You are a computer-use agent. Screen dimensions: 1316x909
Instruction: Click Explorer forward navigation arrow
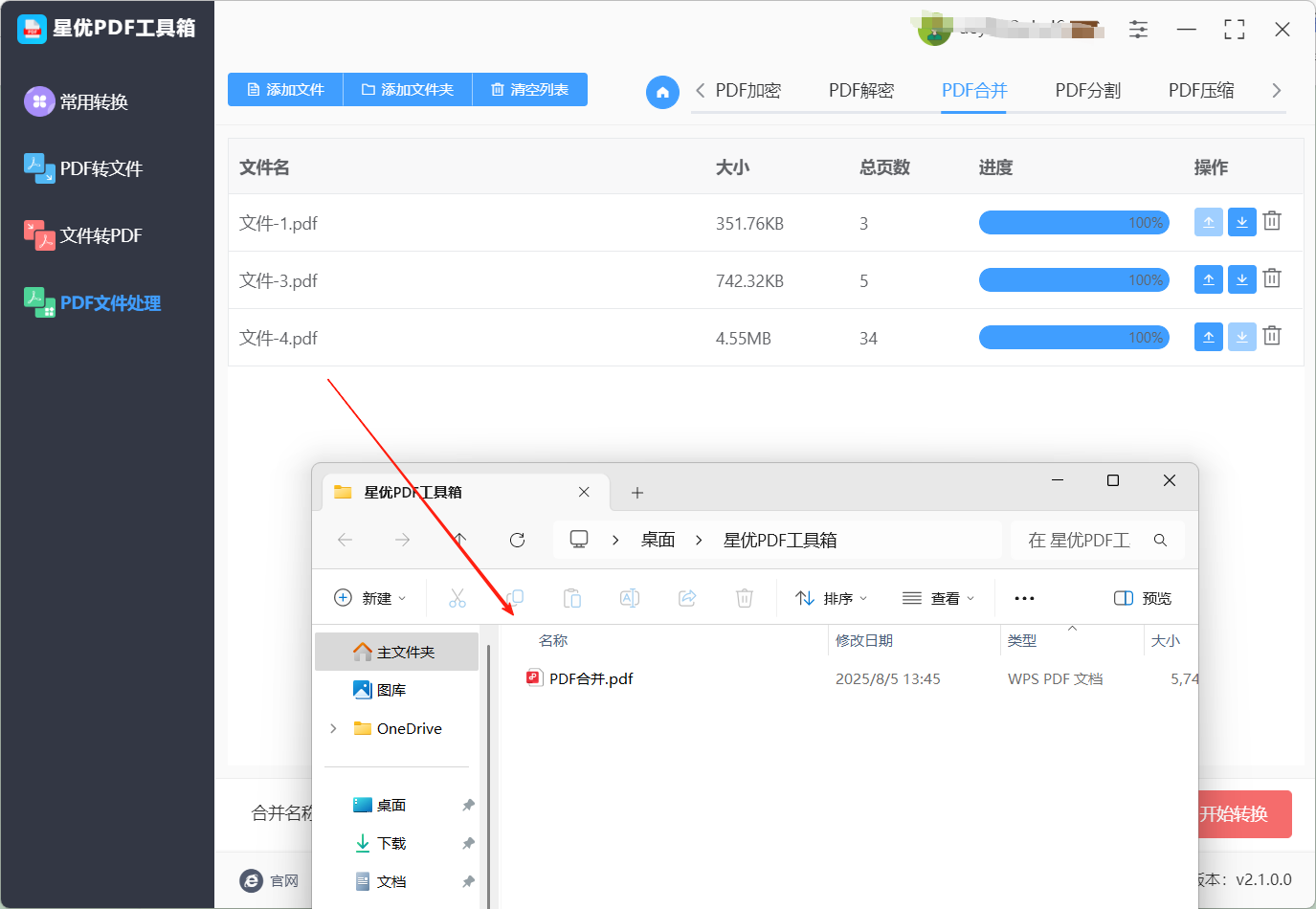pyautogui.click(x=403, y=540)
